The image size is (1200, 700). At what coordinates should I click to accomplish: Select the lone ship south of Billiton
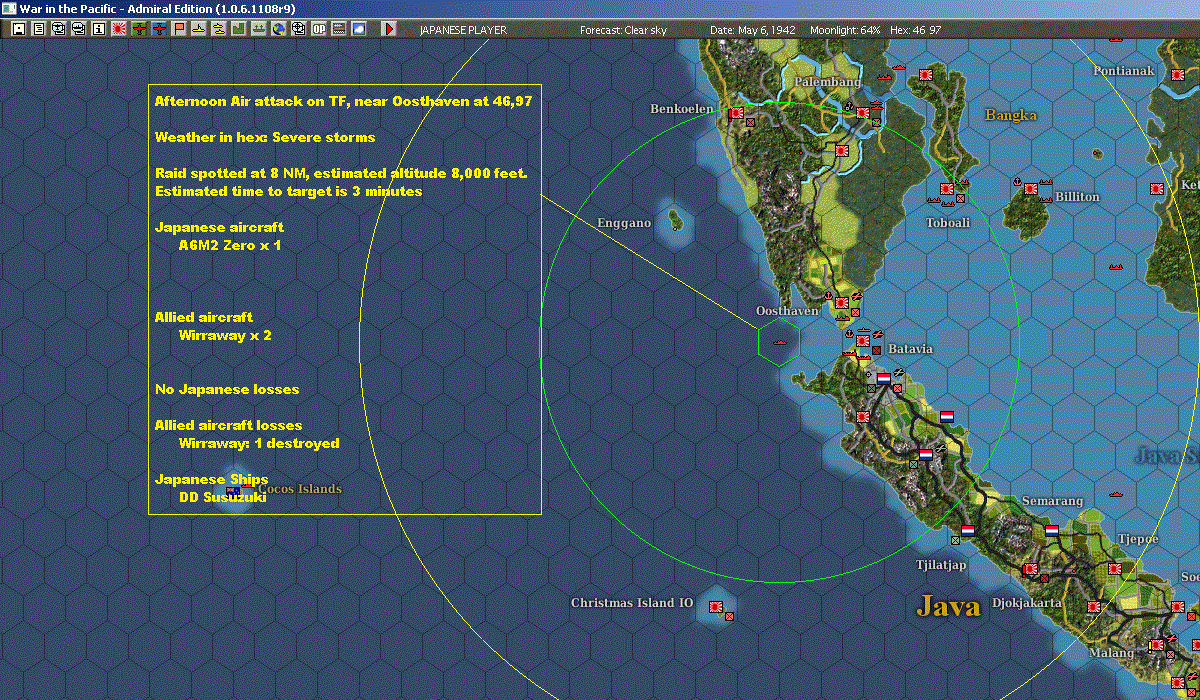pyautogui.click(x=1116, y=267)
